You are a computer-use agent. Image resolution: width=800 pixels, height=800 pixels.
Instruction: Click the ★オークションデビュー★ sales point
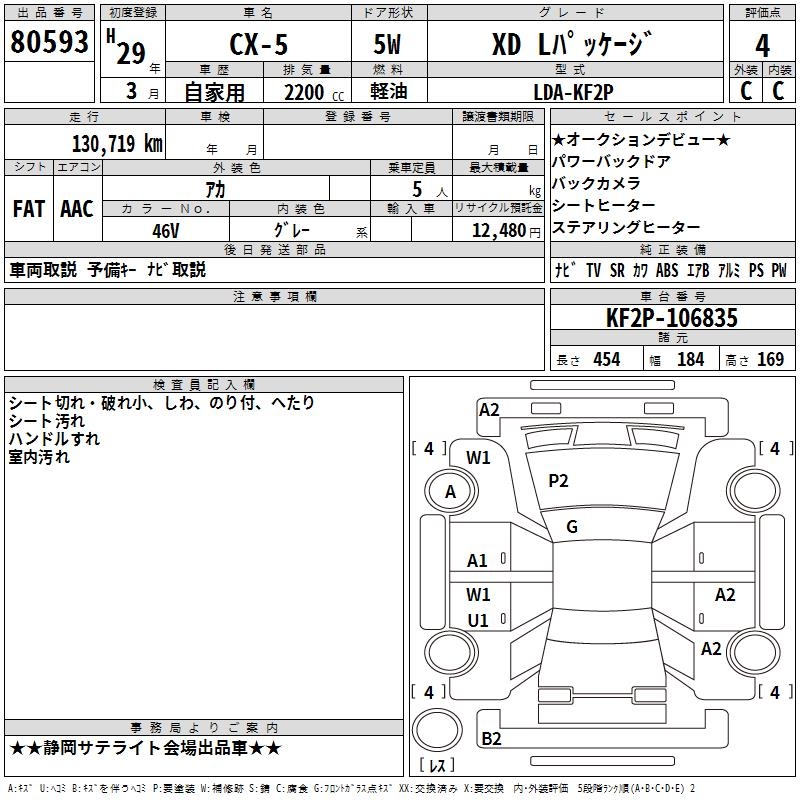pyautogui.click(x=641, y=140)
